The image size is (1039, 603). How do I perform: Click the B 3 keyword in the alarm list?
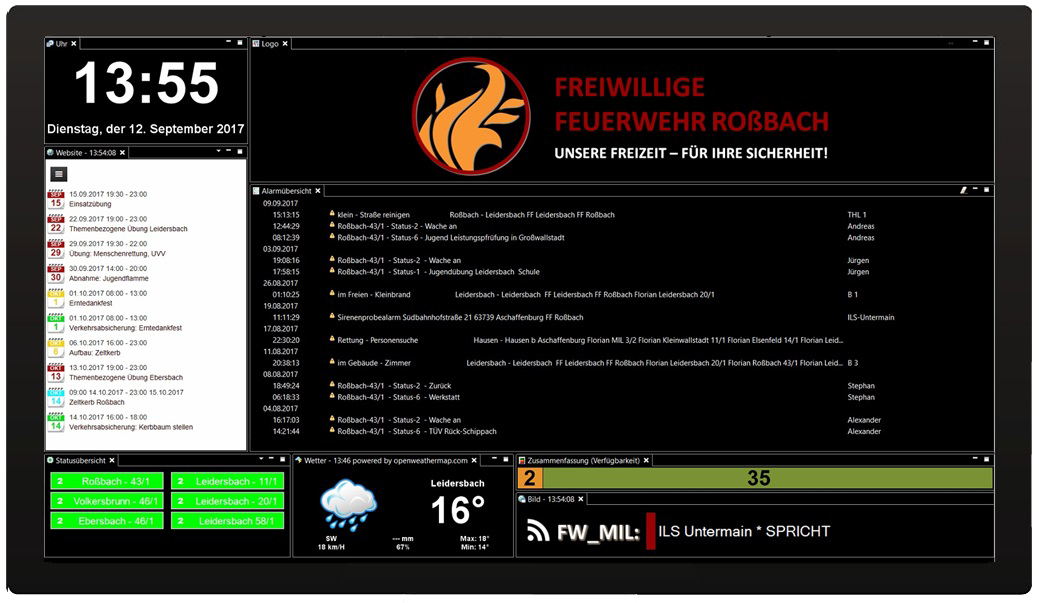(853, 362)
